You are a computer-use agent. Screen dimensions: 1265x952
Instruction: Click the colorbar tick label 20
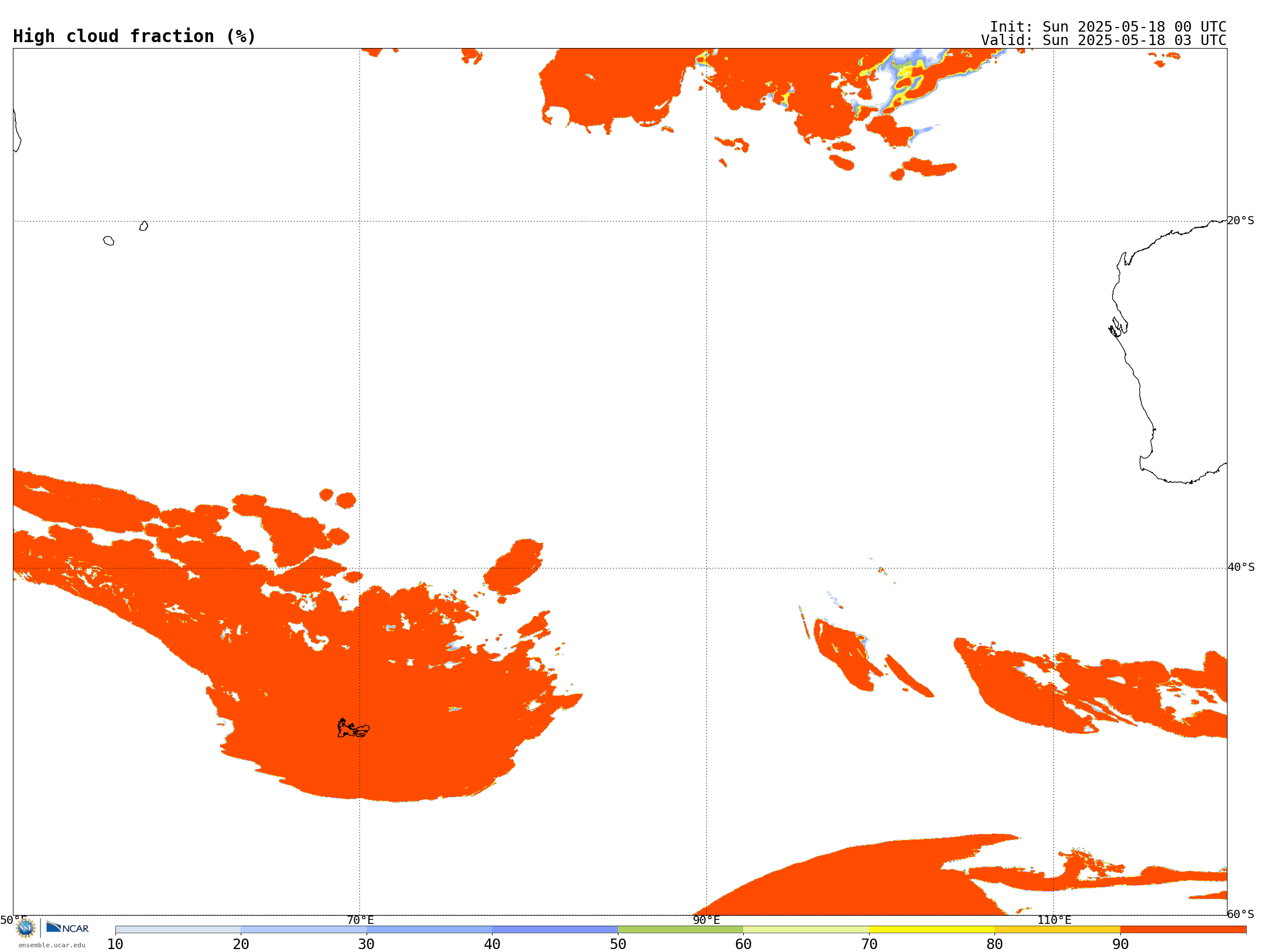click(x=241, y=944)
